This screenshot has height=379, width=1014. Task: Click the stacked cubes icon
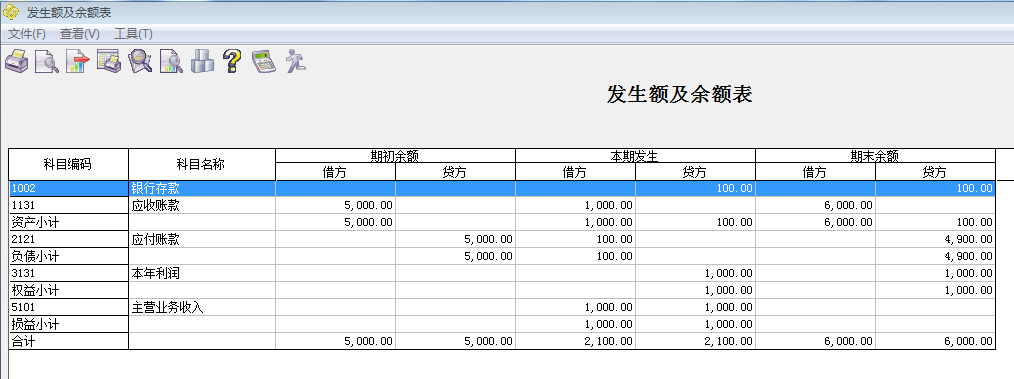(x=202, y=61)
